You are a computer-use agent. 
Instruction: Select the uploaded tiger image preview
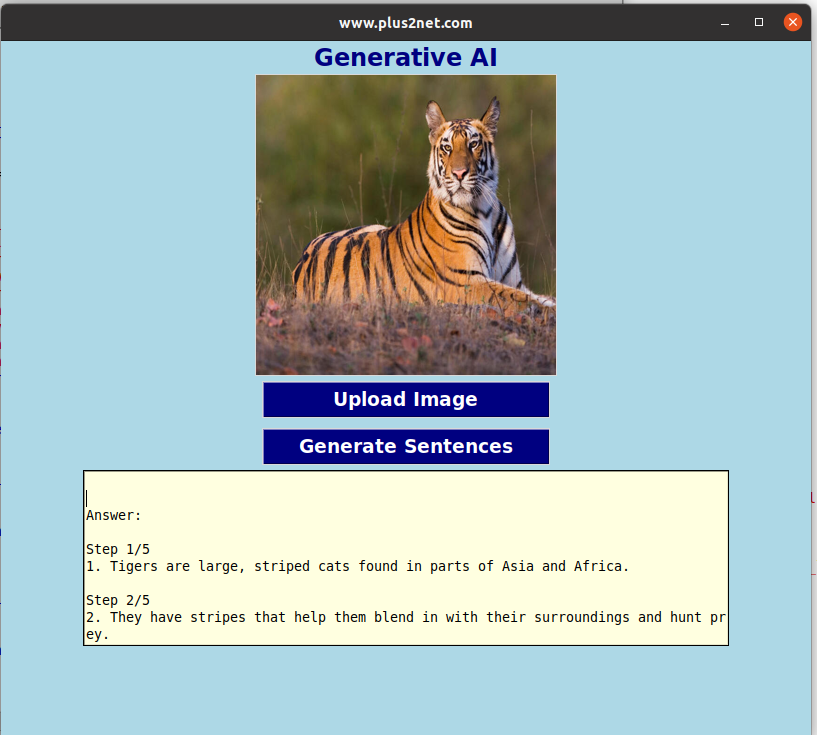[x=406, y=225]
